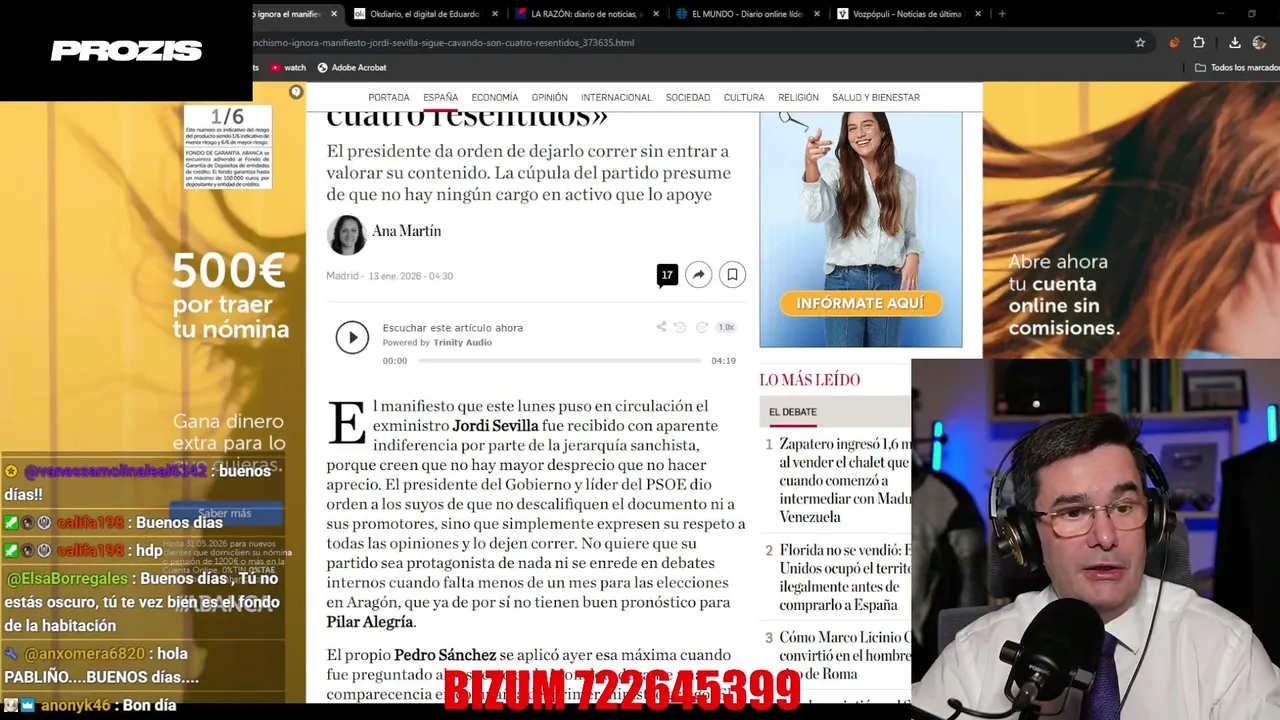This screenshot has width=1280, height=720.
Task: Open author Ana Martín's page
Action: tap(406, 231)
